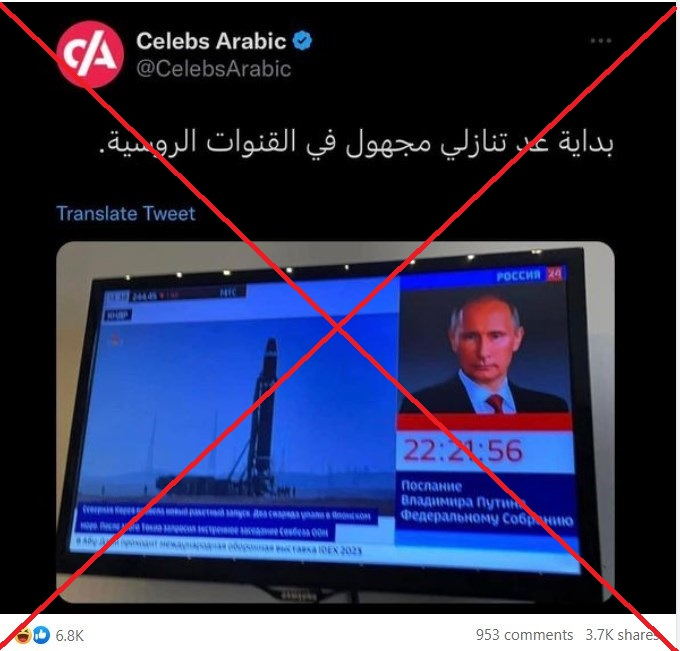Click the IDEX 2023 ticker line
The width and height of the screenshot is (680, 651).
(x=219, y=546)
